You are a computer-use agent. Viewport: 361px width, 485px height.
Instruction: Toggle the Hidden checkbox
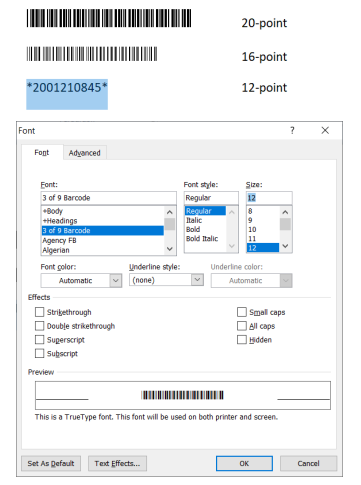pos(242,340)
